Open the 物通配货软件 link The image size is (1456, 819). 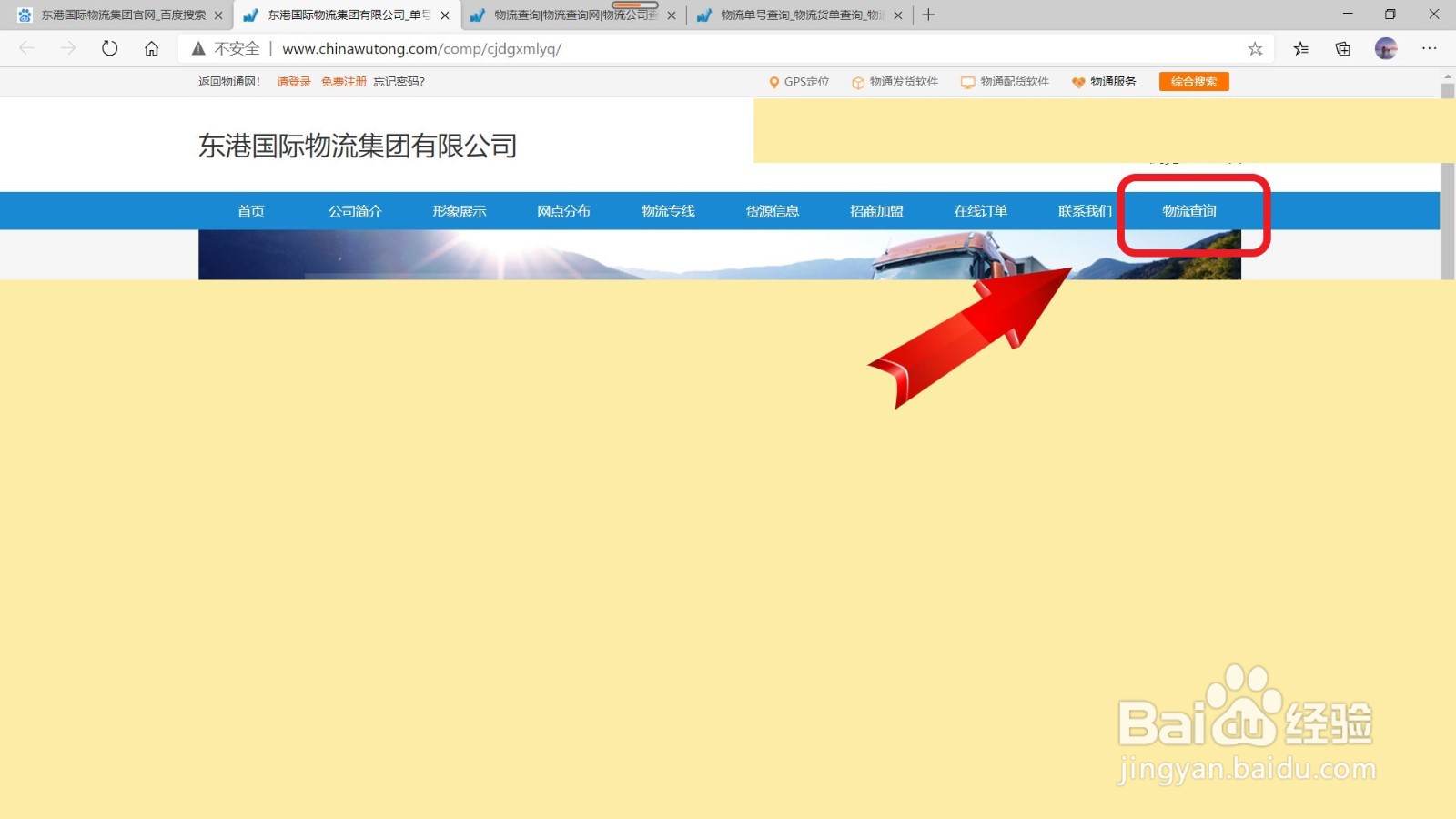[x=1006, y=82]
